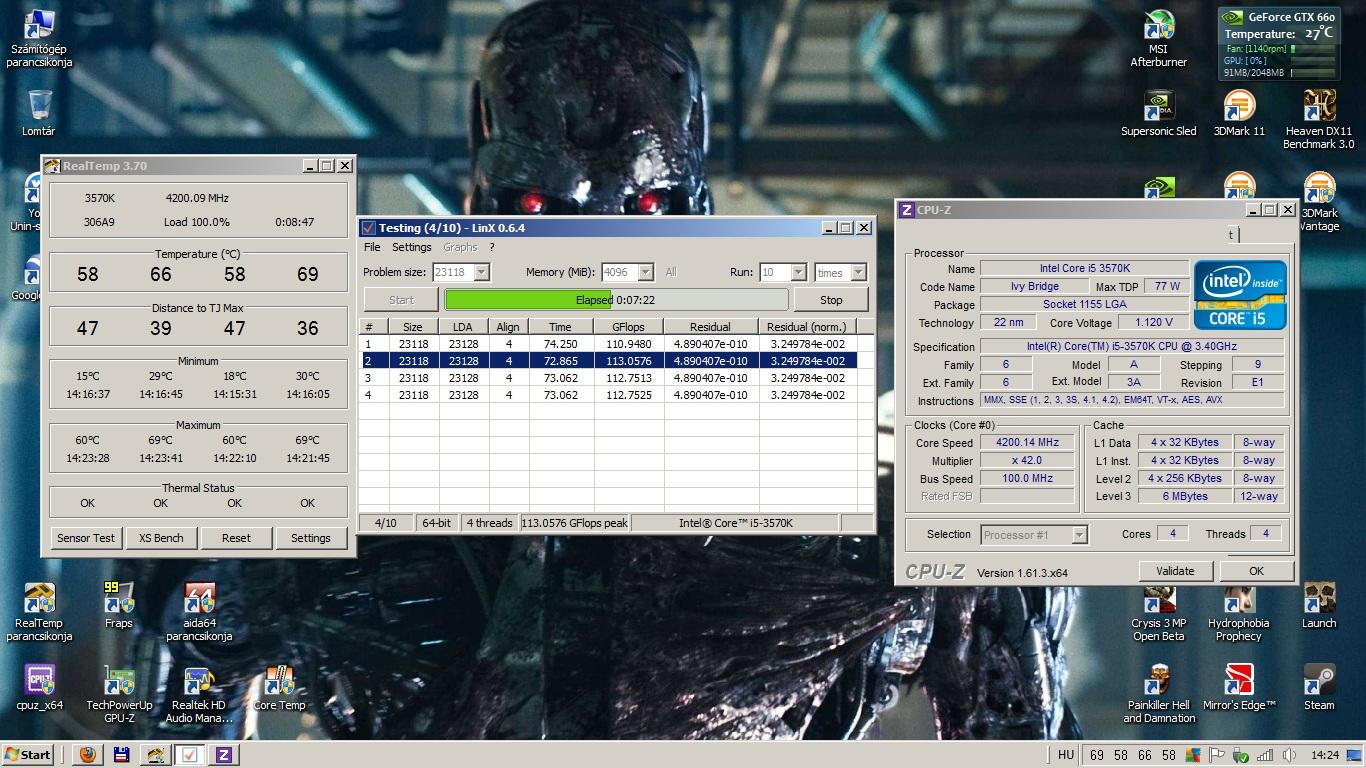Click the floppy disk icon in taskbar
The width and height of the screenshot is (1366, 768).
click(x=121, y=755)
